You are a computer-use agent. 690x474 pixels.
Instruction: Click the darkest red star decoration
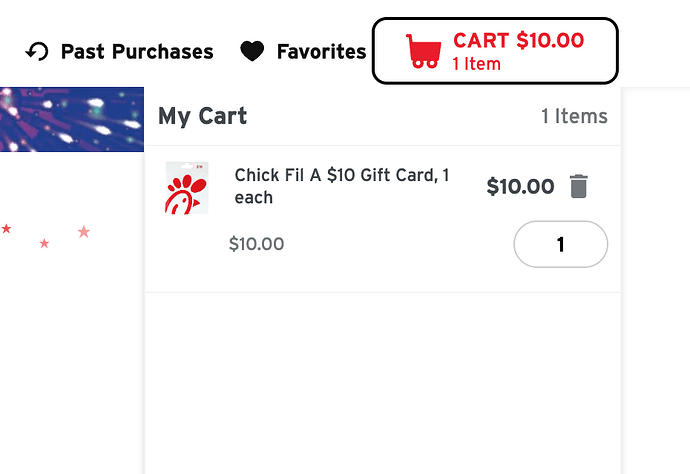tap(6, 228)
